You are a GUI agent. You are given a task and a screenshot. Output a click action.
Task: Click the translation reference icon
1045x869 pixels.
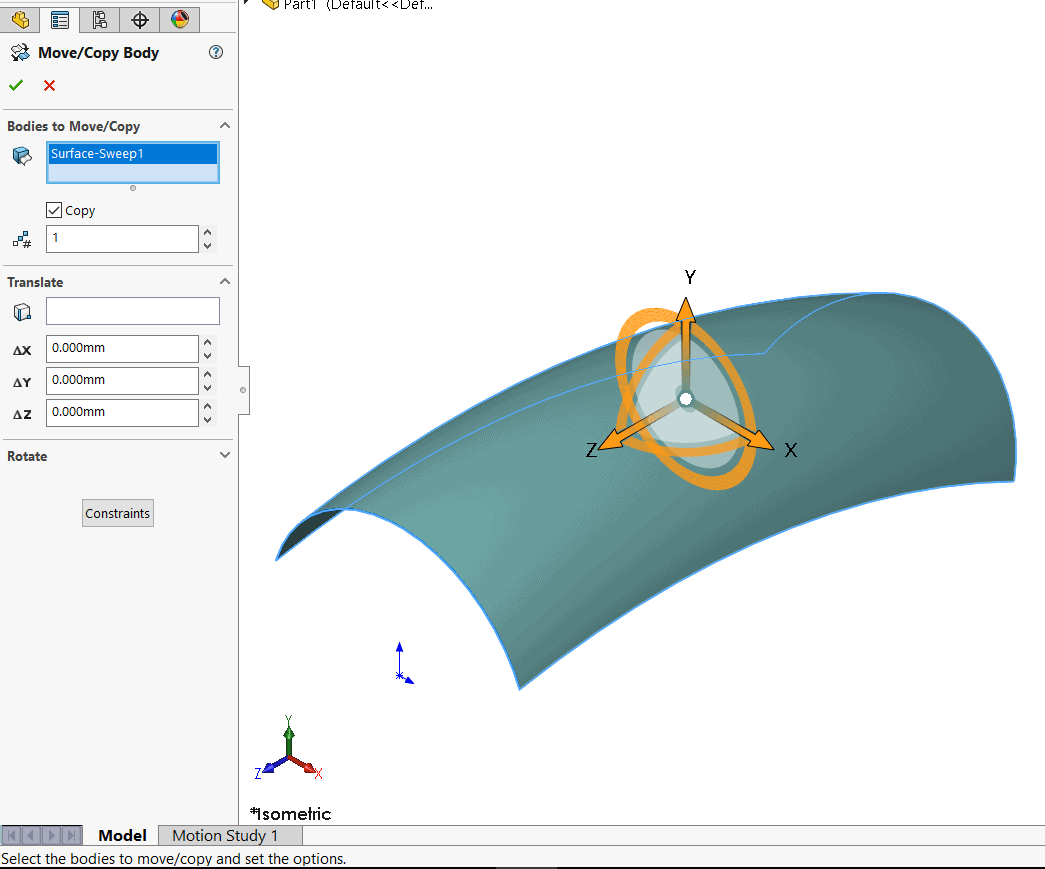point(22,312)
